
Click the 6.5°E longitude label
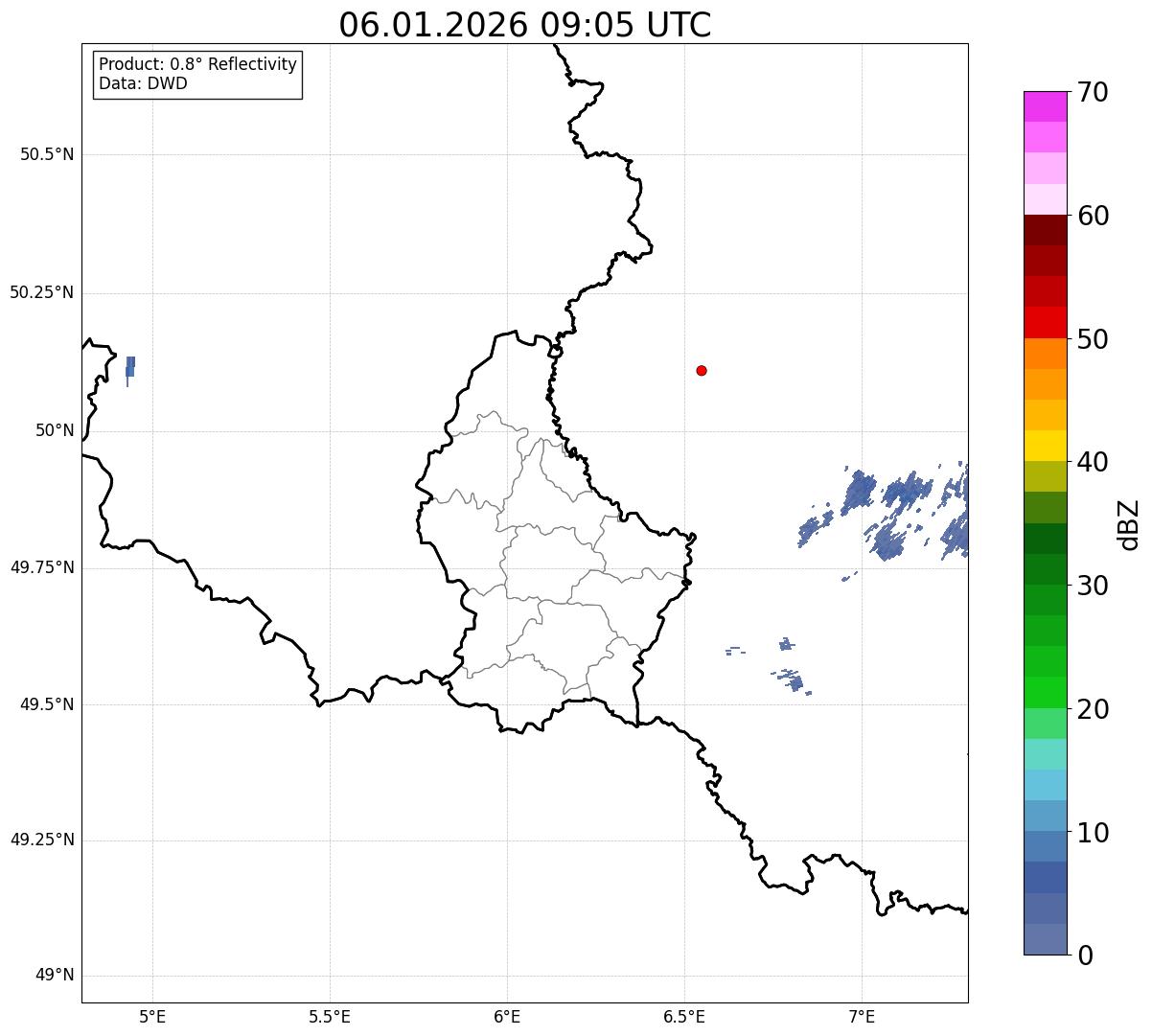click(684, 1016)
